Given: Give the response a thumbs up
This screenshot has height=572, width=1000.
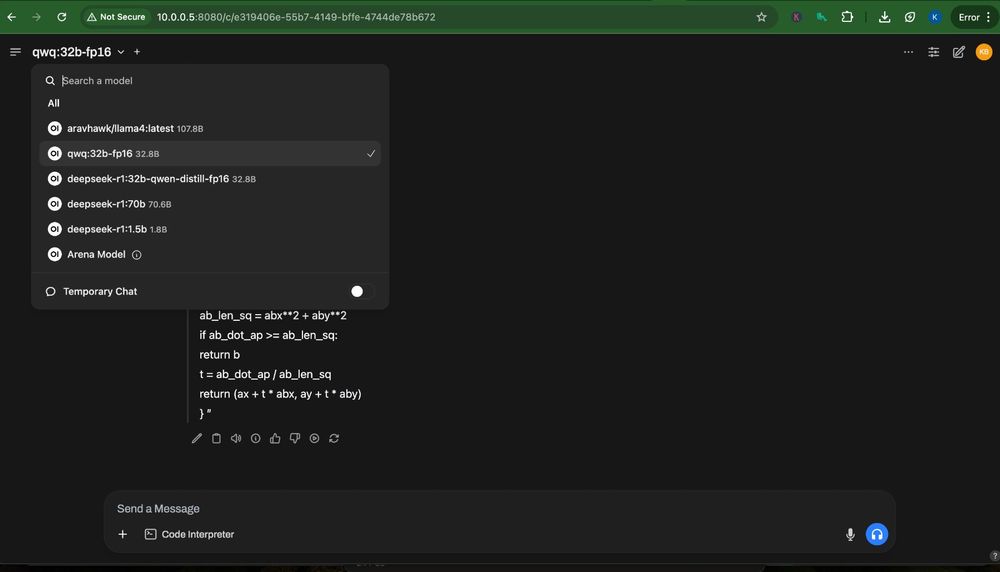Looking at the screenshot, I should (x=275, y=438).
